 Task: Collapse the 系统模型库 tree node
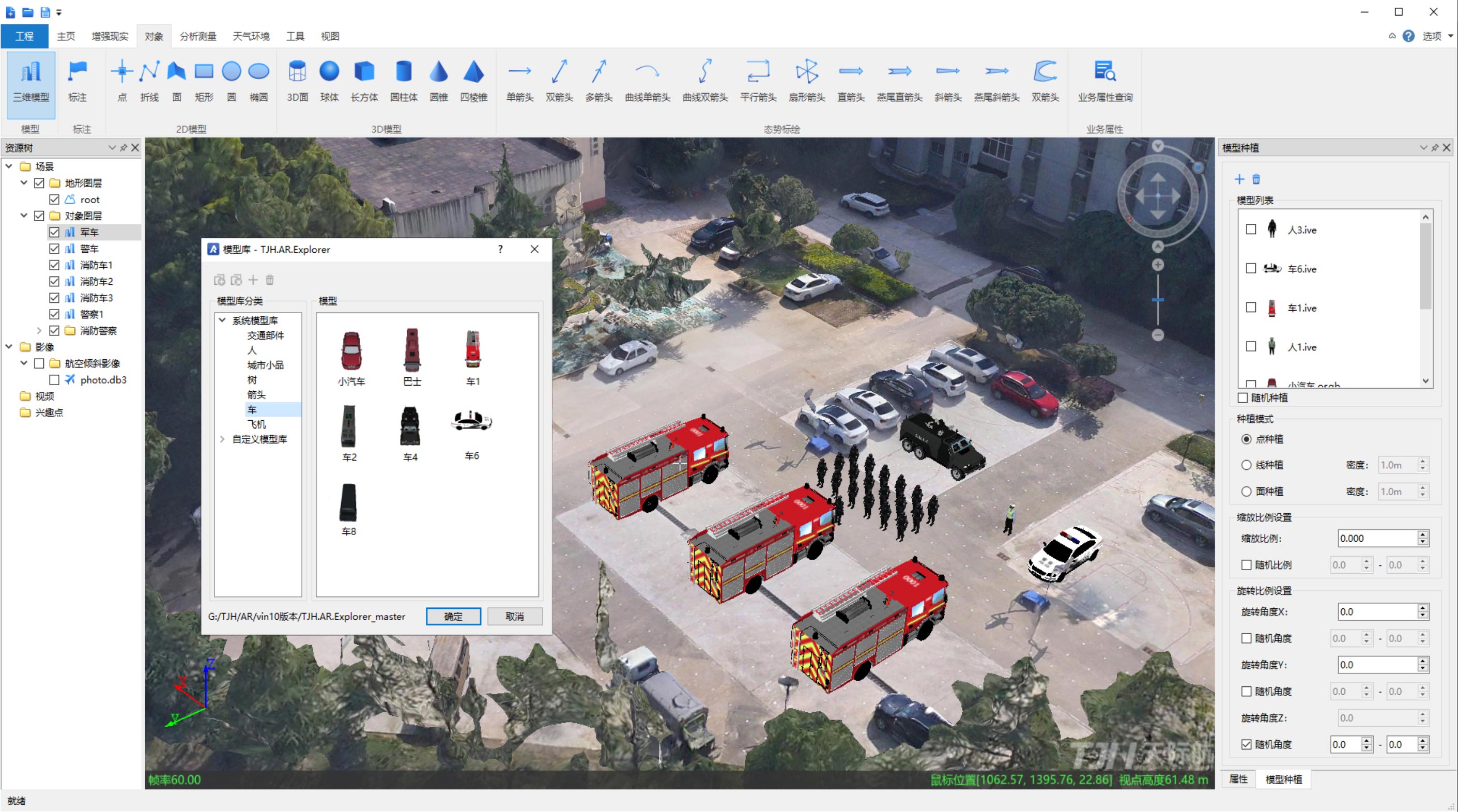[222, 320]
